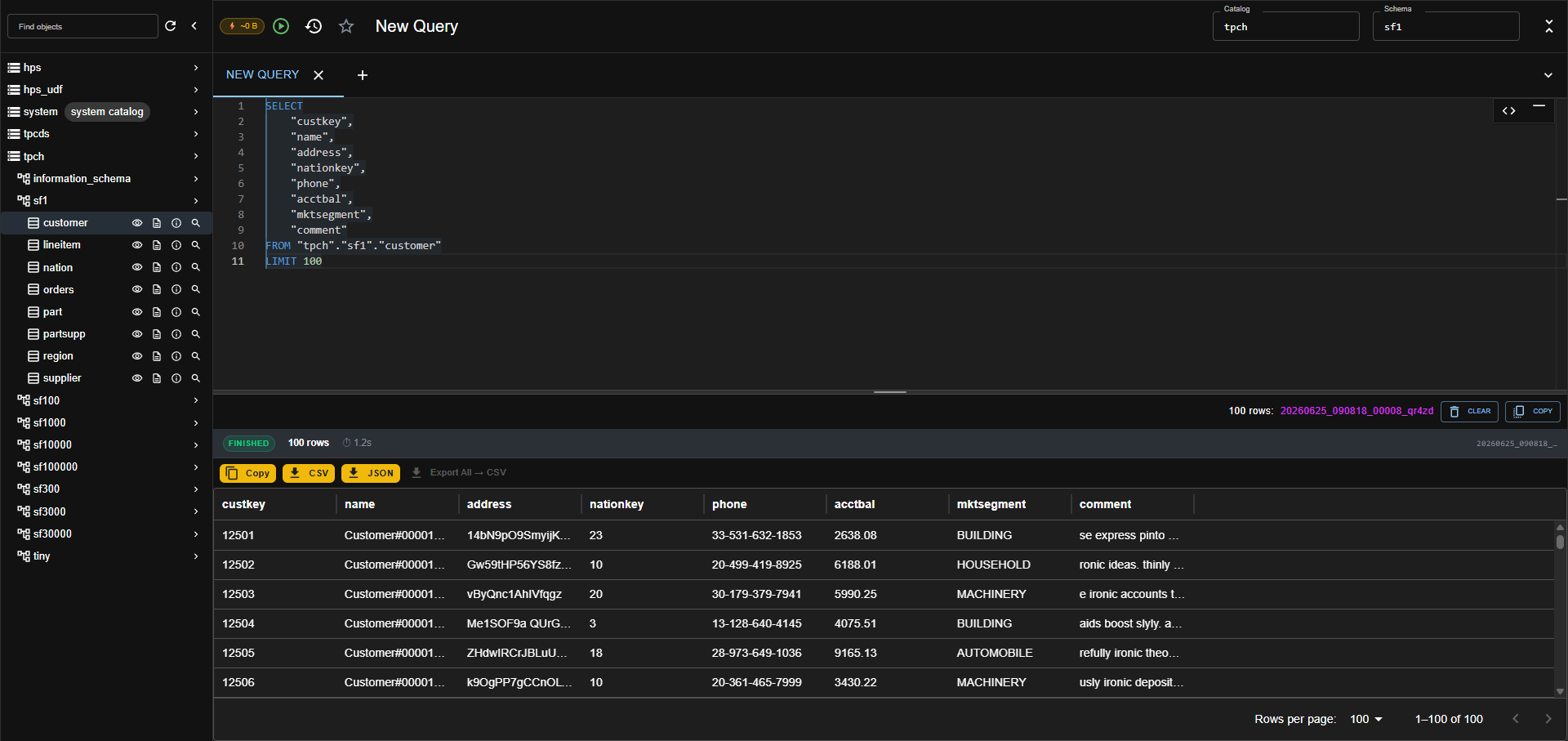Click the search icon for supplier table
The width and height of the screenshot is (1568, 741).
(196, 378)
